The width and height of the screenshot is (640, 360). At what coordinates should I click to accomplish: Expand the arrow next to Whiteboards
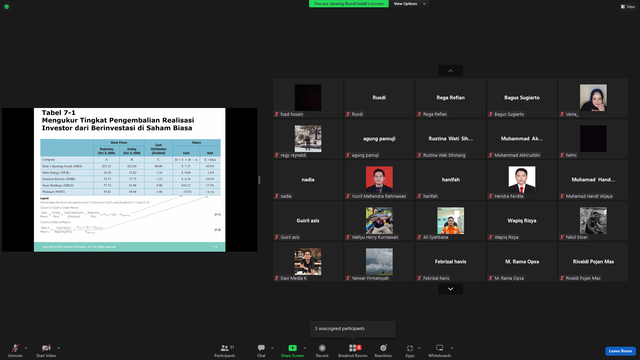452,348
